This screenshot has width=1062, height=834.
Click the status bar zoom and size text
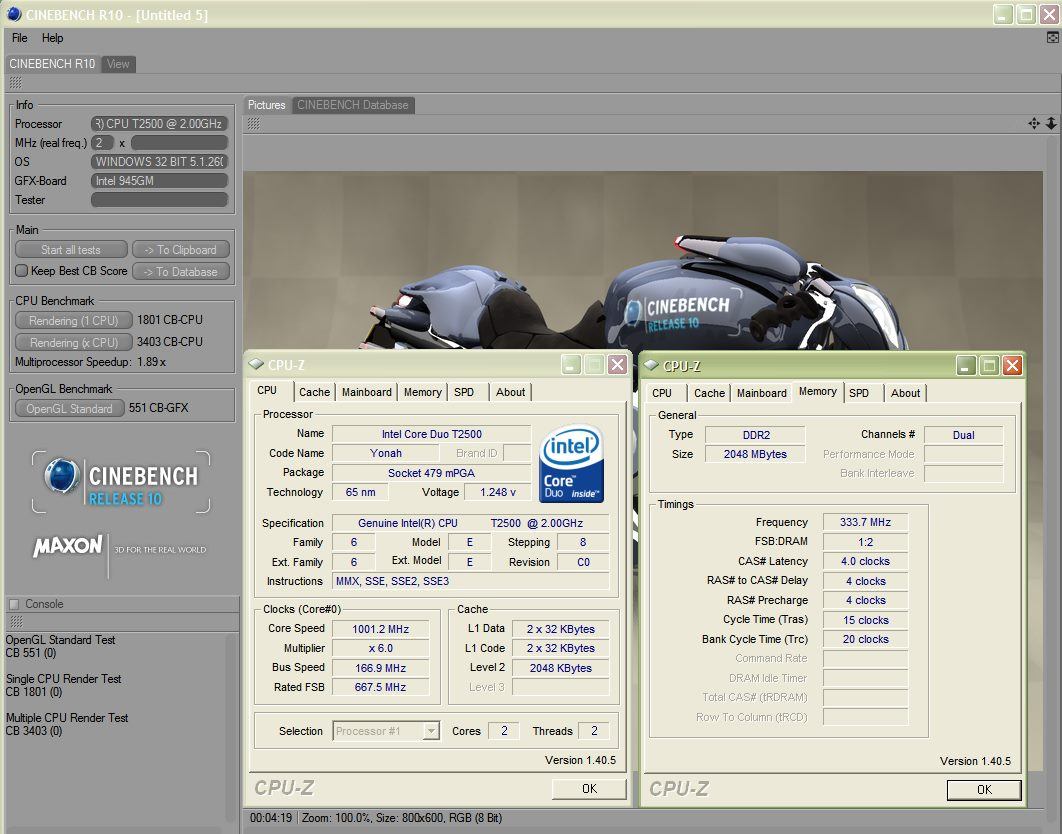pos(402,818)
